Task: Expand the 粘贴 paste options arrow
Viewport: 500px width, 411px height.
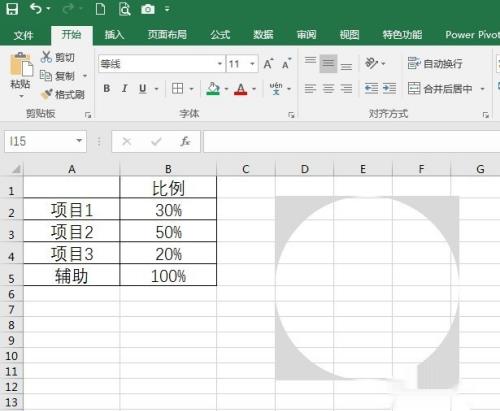Action: (21, 96)
